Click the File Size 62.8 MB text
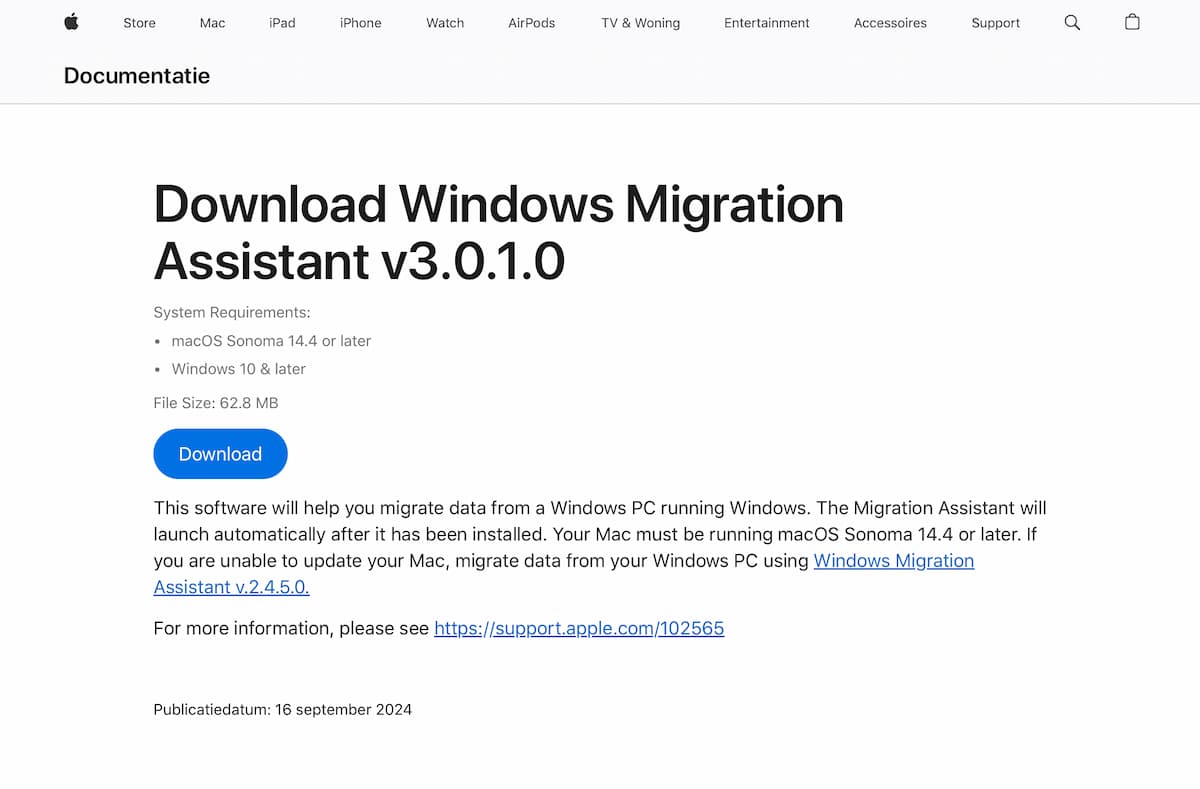 click(216, 403)
